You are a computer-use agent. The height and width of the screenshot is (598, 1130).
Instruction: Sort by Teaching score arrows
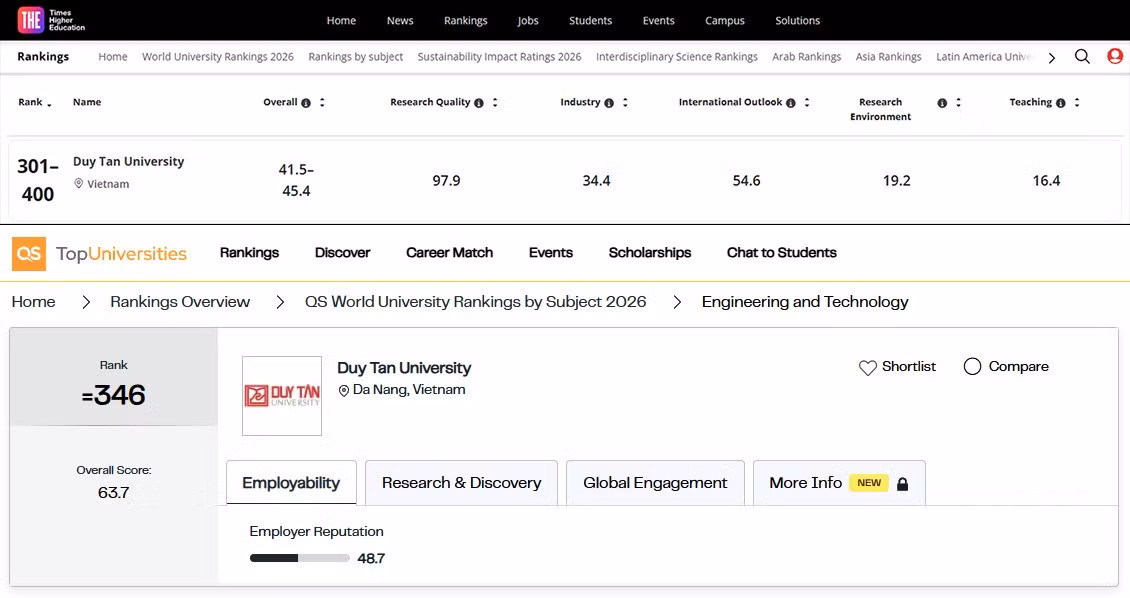click(x=1077, y=102)
